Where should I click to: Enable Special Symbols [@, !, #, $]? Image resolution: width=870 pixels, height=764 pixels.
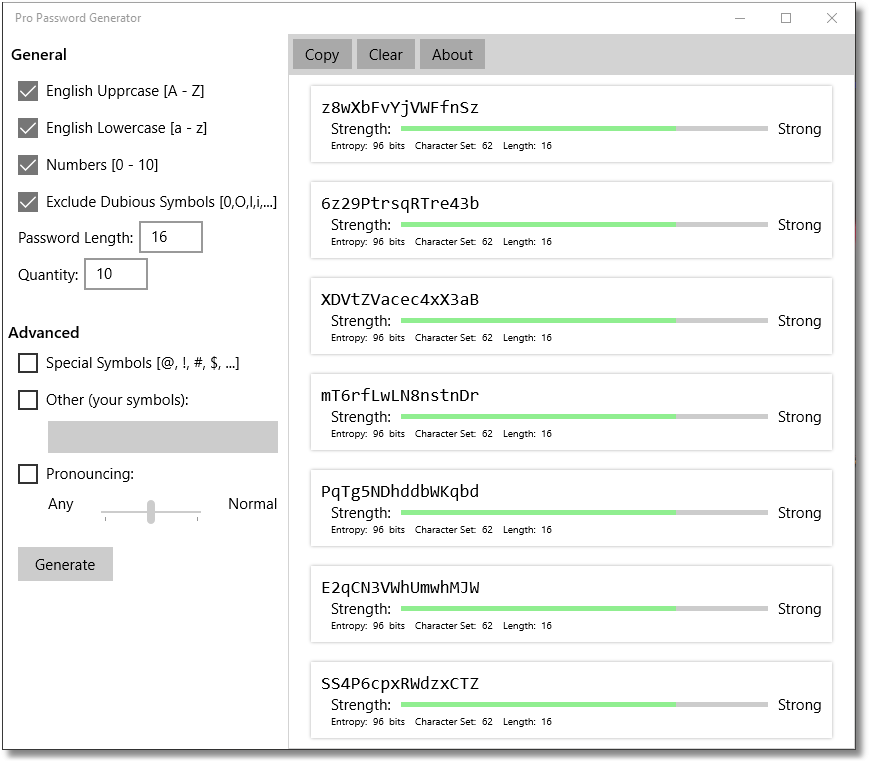[28, 363]
